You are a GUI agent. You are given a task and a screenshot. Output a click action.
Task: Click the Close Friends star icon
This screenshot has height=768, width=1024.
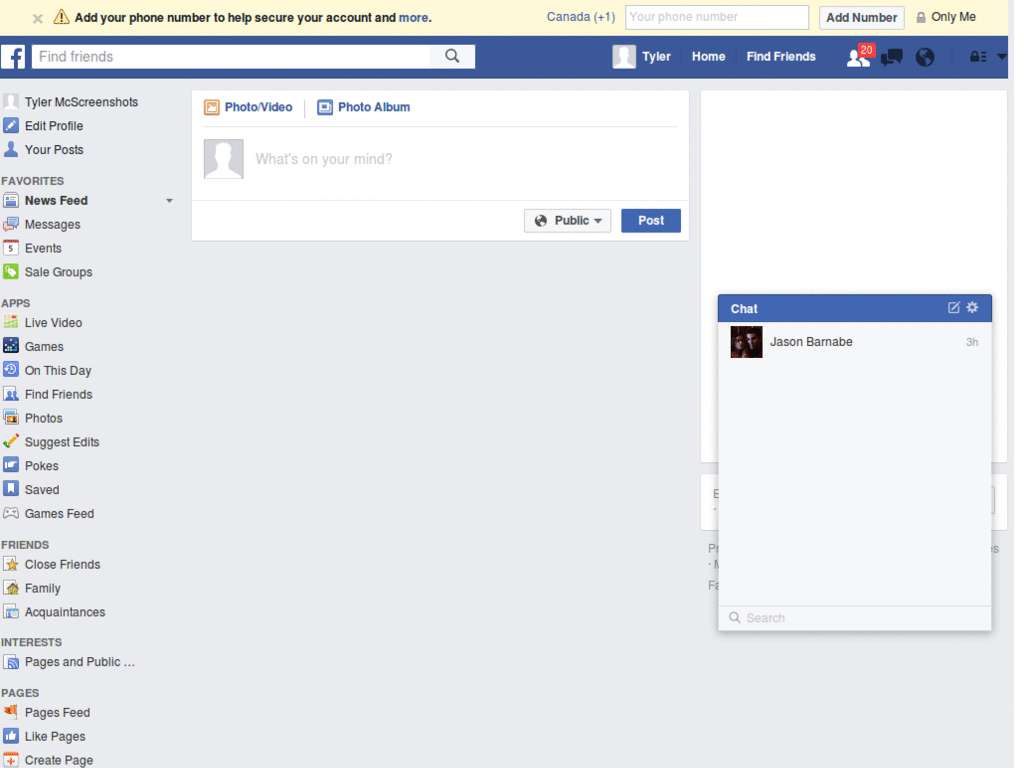(10, 564)
